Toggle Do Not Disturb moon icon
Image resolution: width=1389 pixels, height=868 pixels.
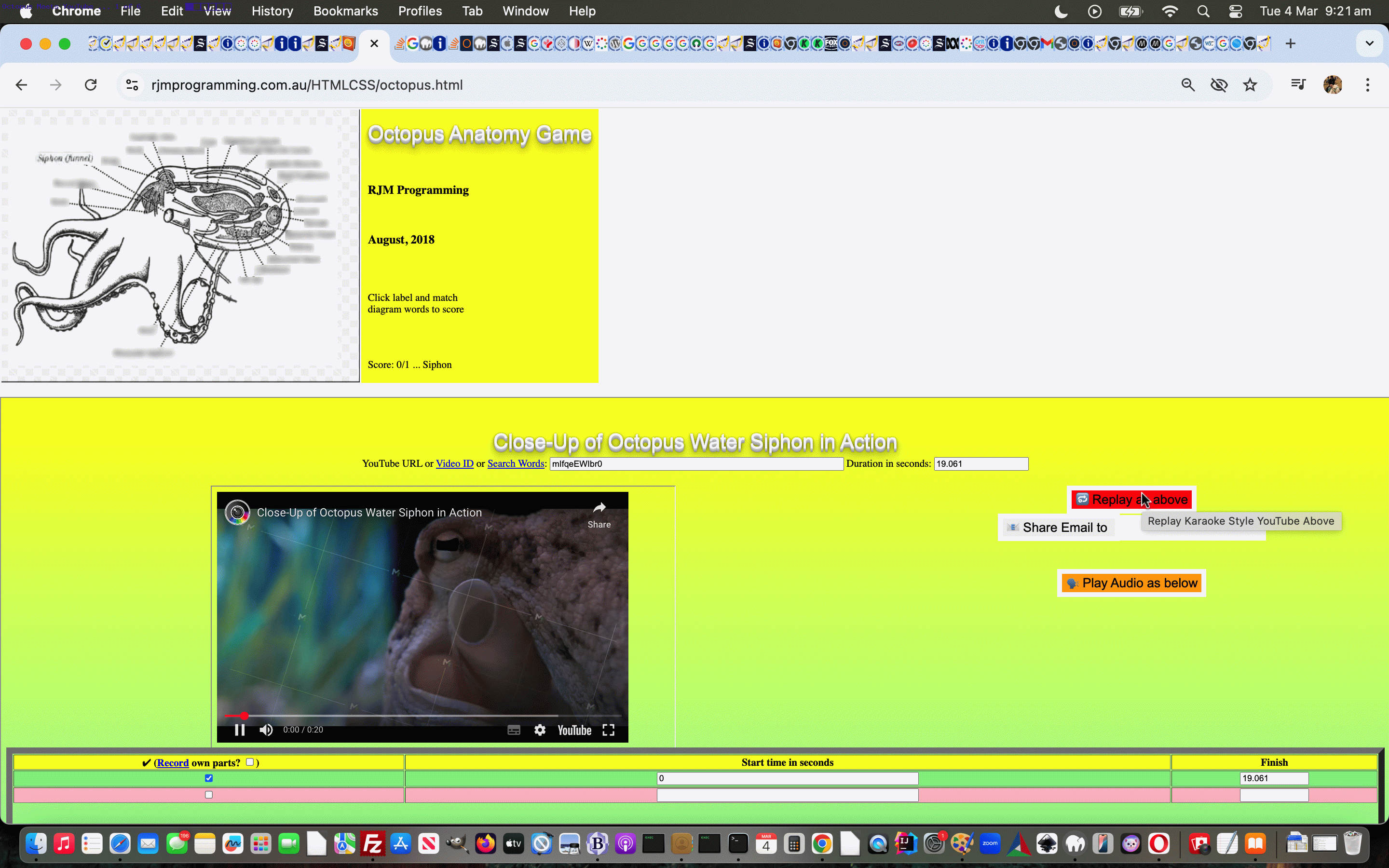pos(1061,11)
